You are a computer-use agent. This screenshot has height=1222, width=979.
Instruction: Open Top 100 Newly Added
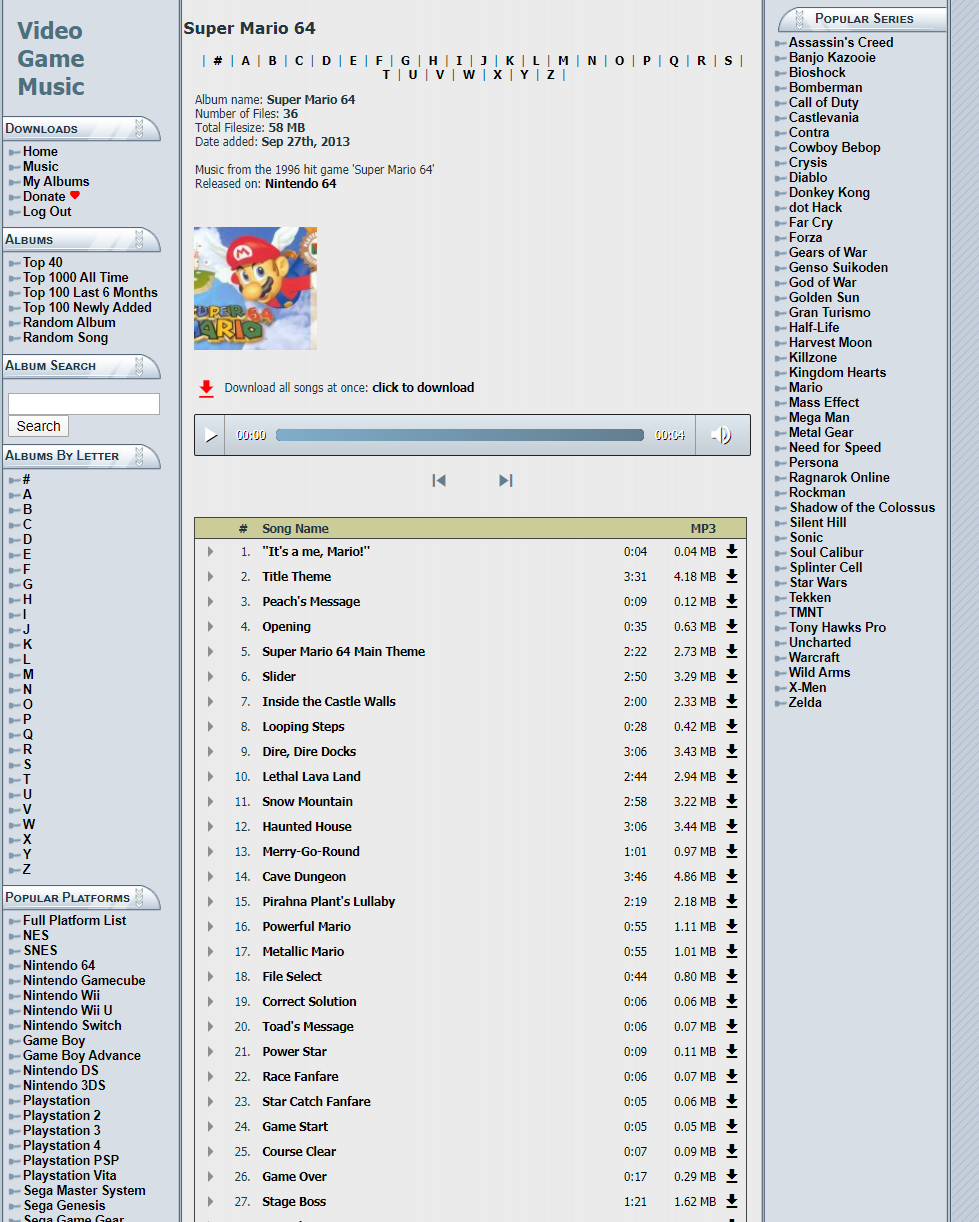click(87, 308)
